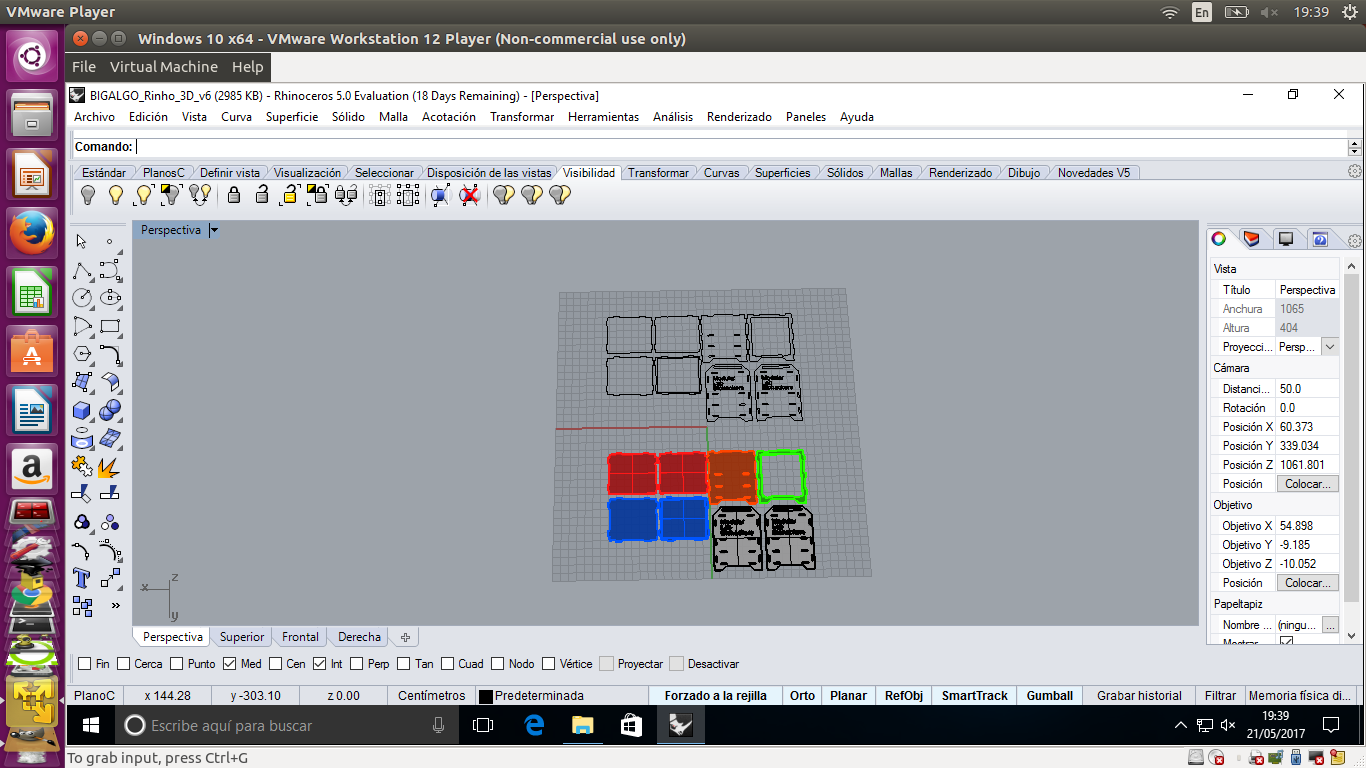Image resolution: width=1366 pixels, height=768 pixels.
Task: Switch to the Superior viewport tab
Action: pyautogui.click(x=242, y=637)
